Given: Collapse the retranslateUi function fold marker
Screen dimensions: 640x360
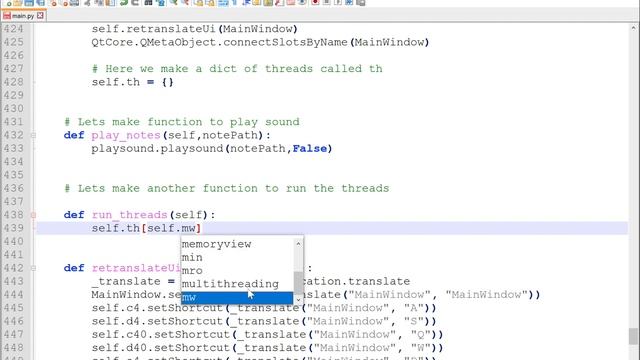Looking at the screenshot, I should tap(33, 268).
